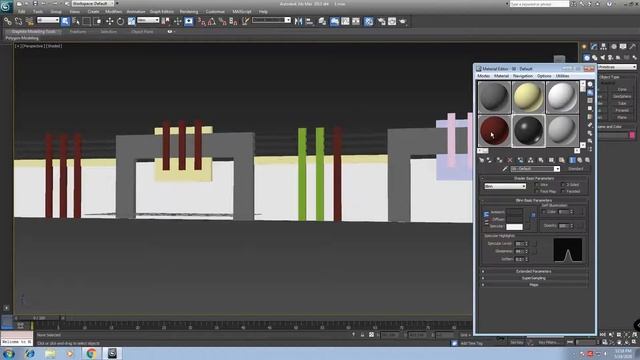This screenshot has height=360, width=640.
Task: Click the Pyramid primitive button
Action: click(622, 110)
